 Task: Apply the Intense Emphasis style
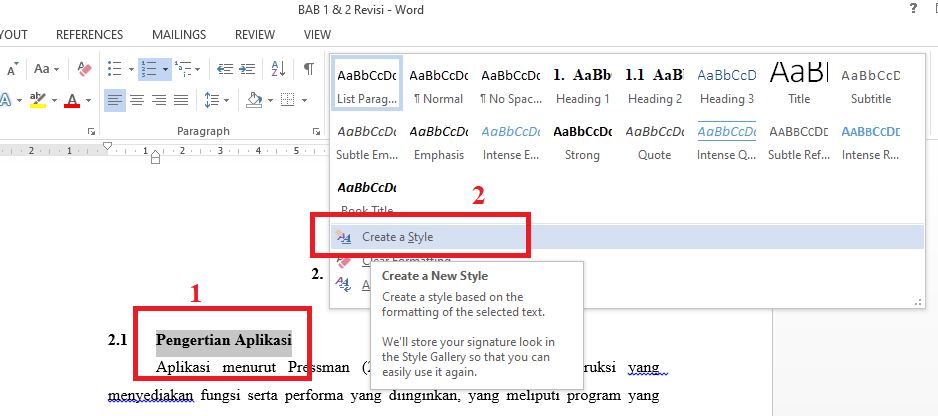(x=511, y=141)
